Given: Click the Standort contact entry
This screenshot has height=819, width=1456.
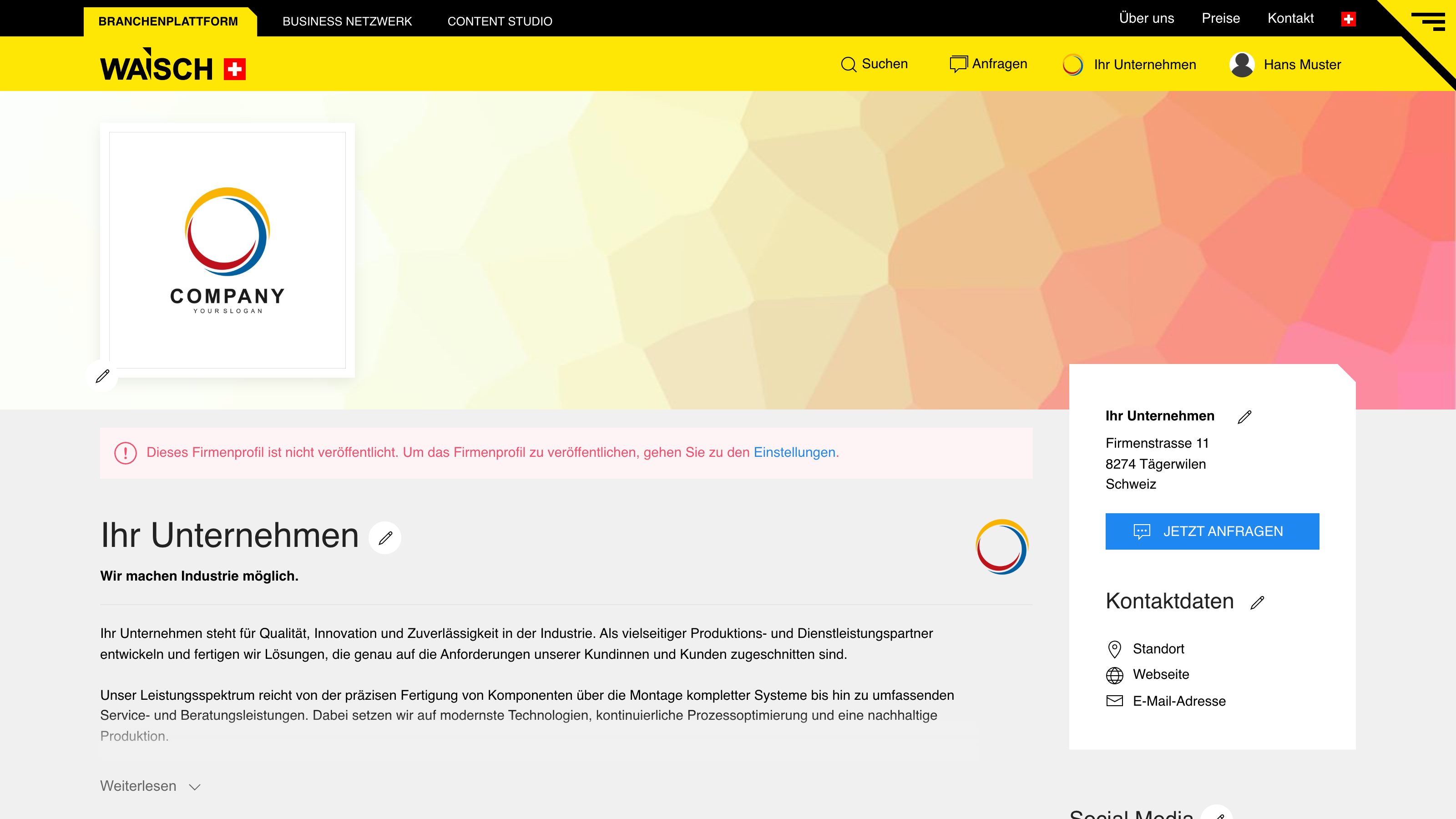Looking at the screenshot, I should tap(1158, 649).
